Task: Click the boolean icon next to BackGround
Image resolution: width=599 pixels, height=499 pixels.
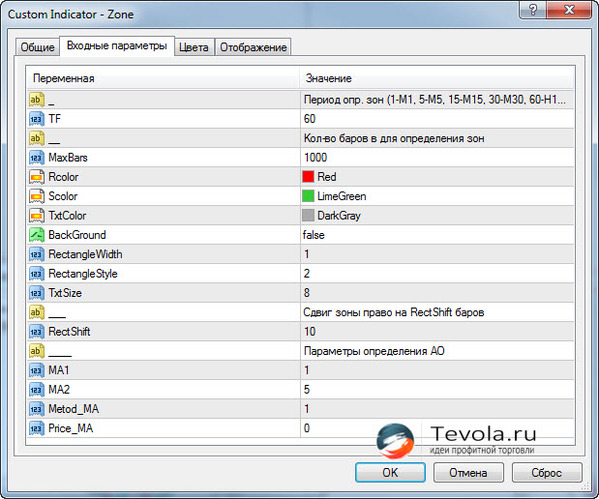Action: coord(36,235)
